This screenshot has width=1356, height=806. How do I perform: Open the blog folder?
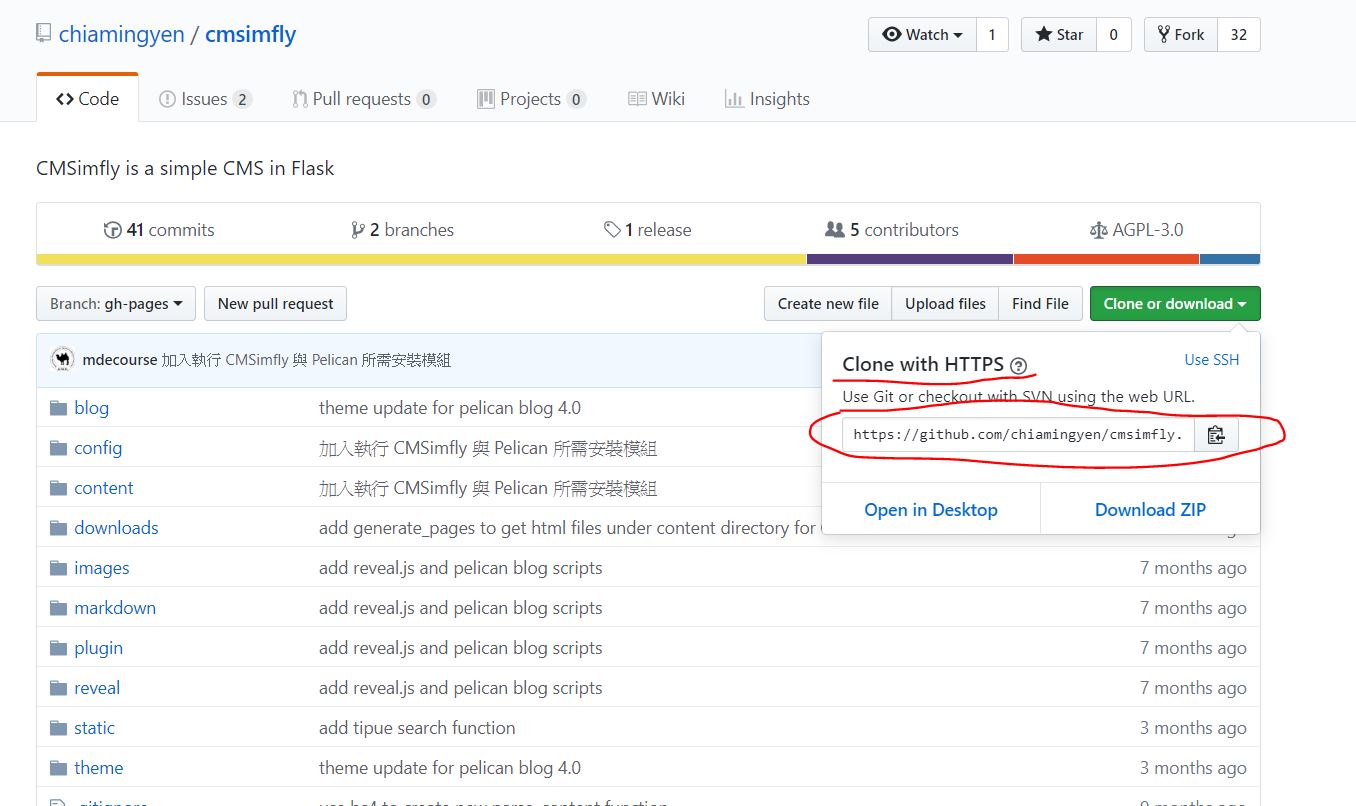pos(91,408)
